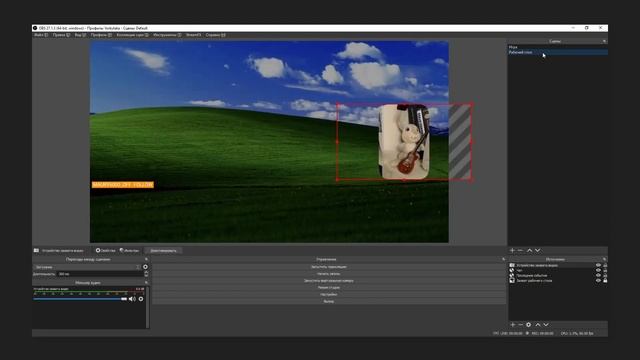Screen dimensions: 640x360
Task: Open Фильтры in the source toolbar
Action: tap(129, 250)
